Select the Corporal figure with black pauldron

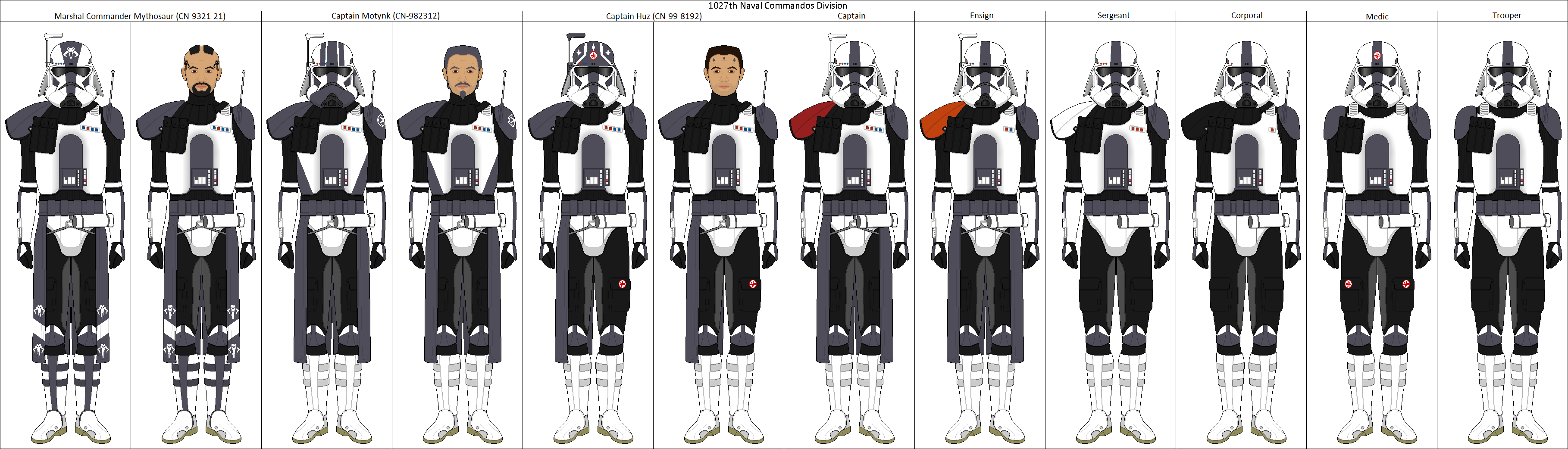click(1241, 242)
